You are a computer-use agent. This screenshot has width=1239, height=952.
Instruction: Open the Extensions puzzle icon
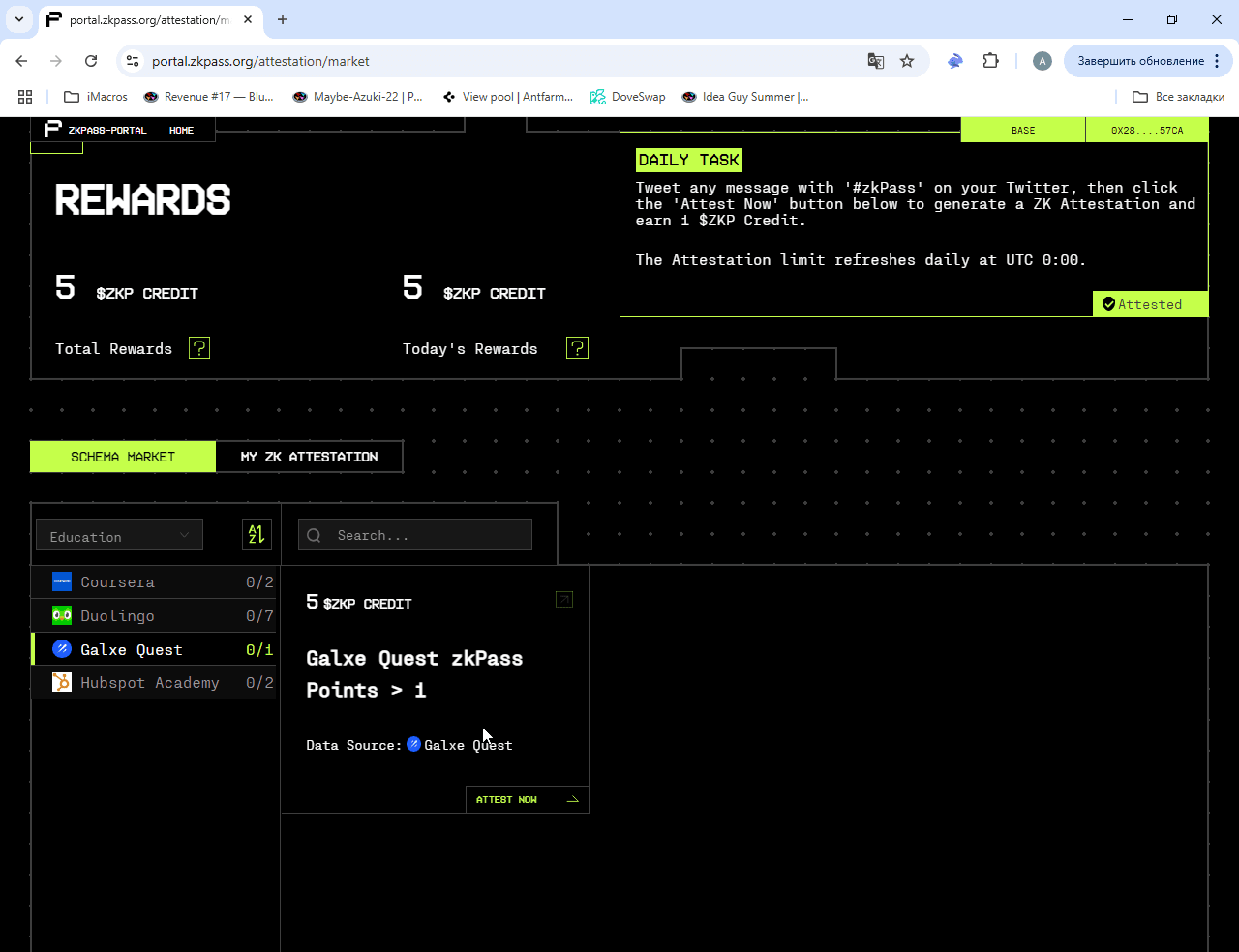990,61
